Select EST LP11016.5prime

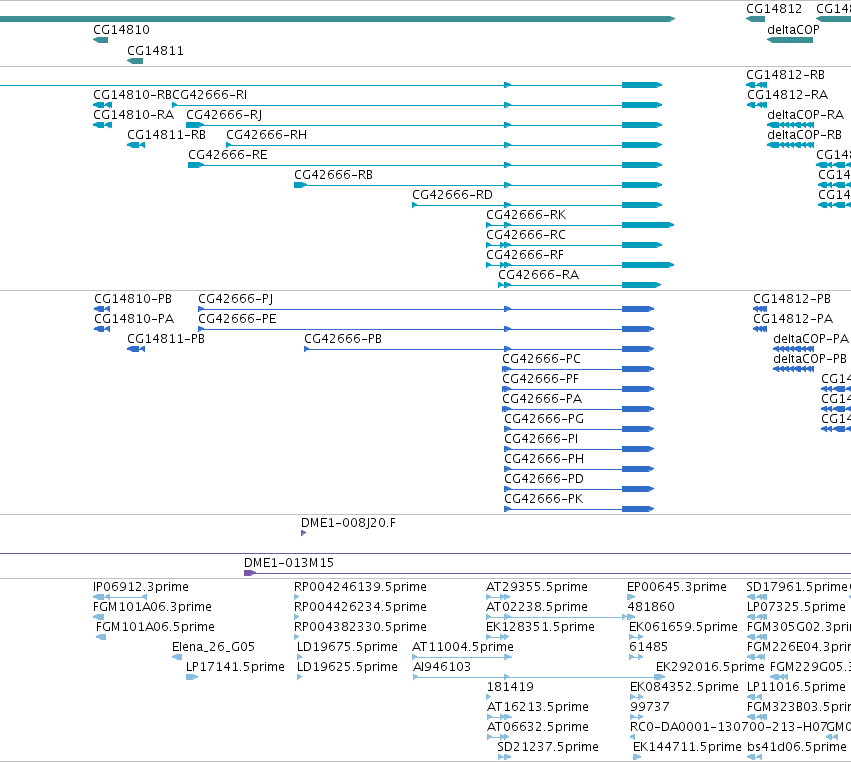coord(796,687)
